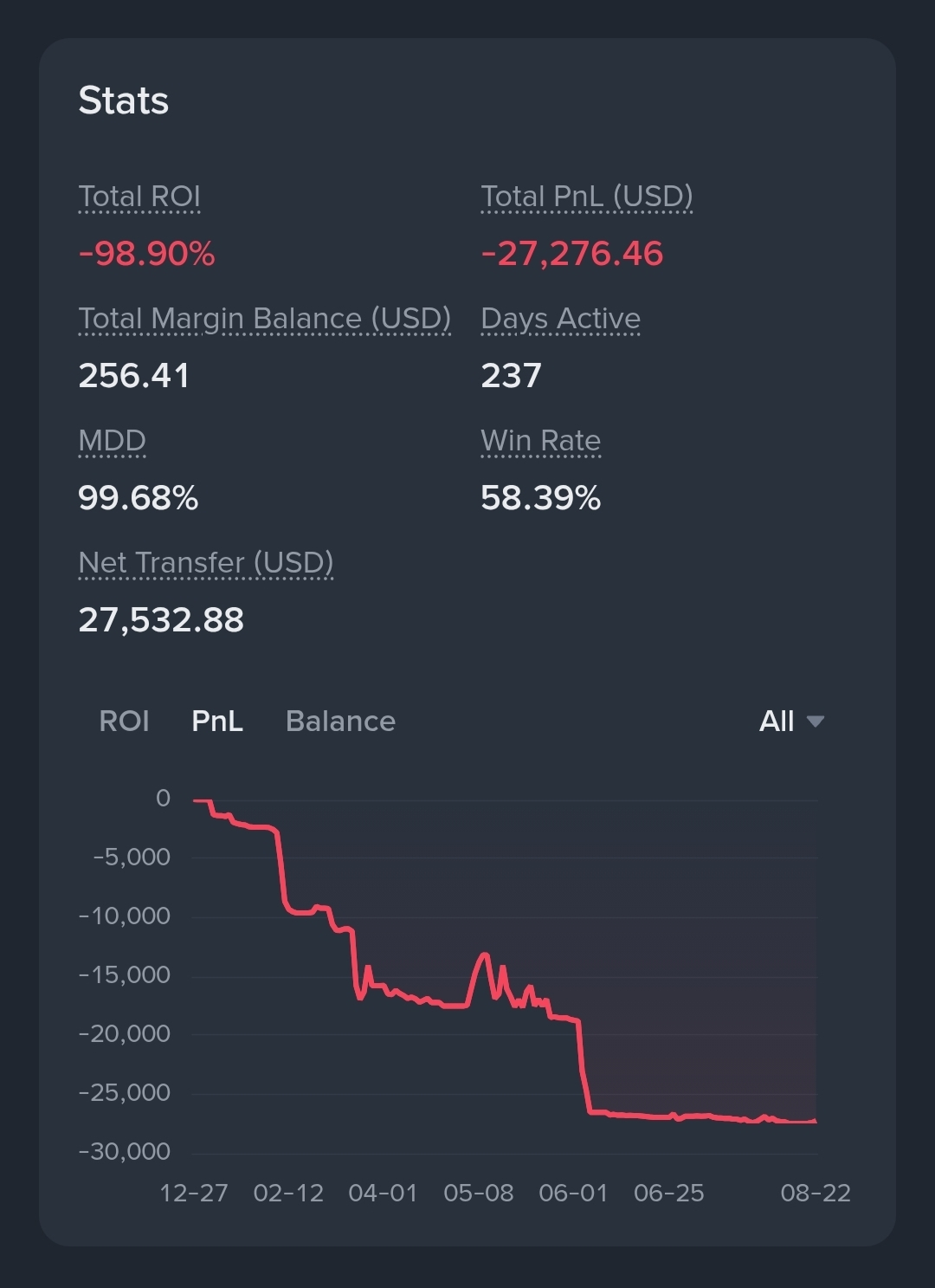Click the chart line's 08-22 endpoint

(816, 1122)
